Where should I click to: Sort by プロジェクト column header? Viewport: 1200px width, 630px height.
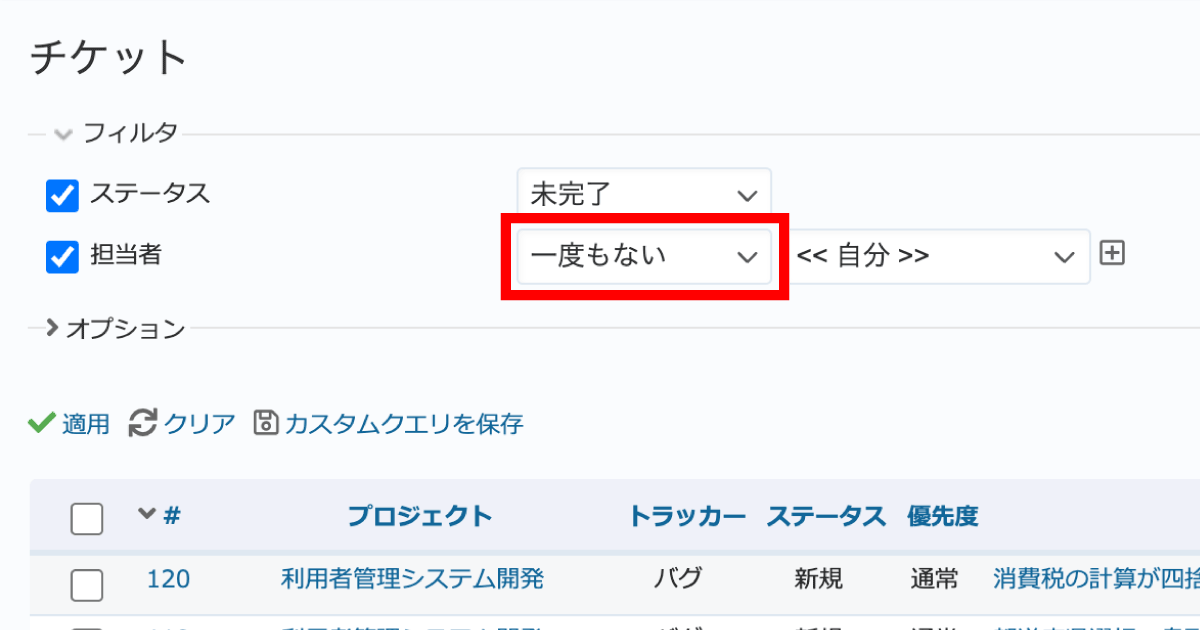pyautogui.click(x=419, y=516)
